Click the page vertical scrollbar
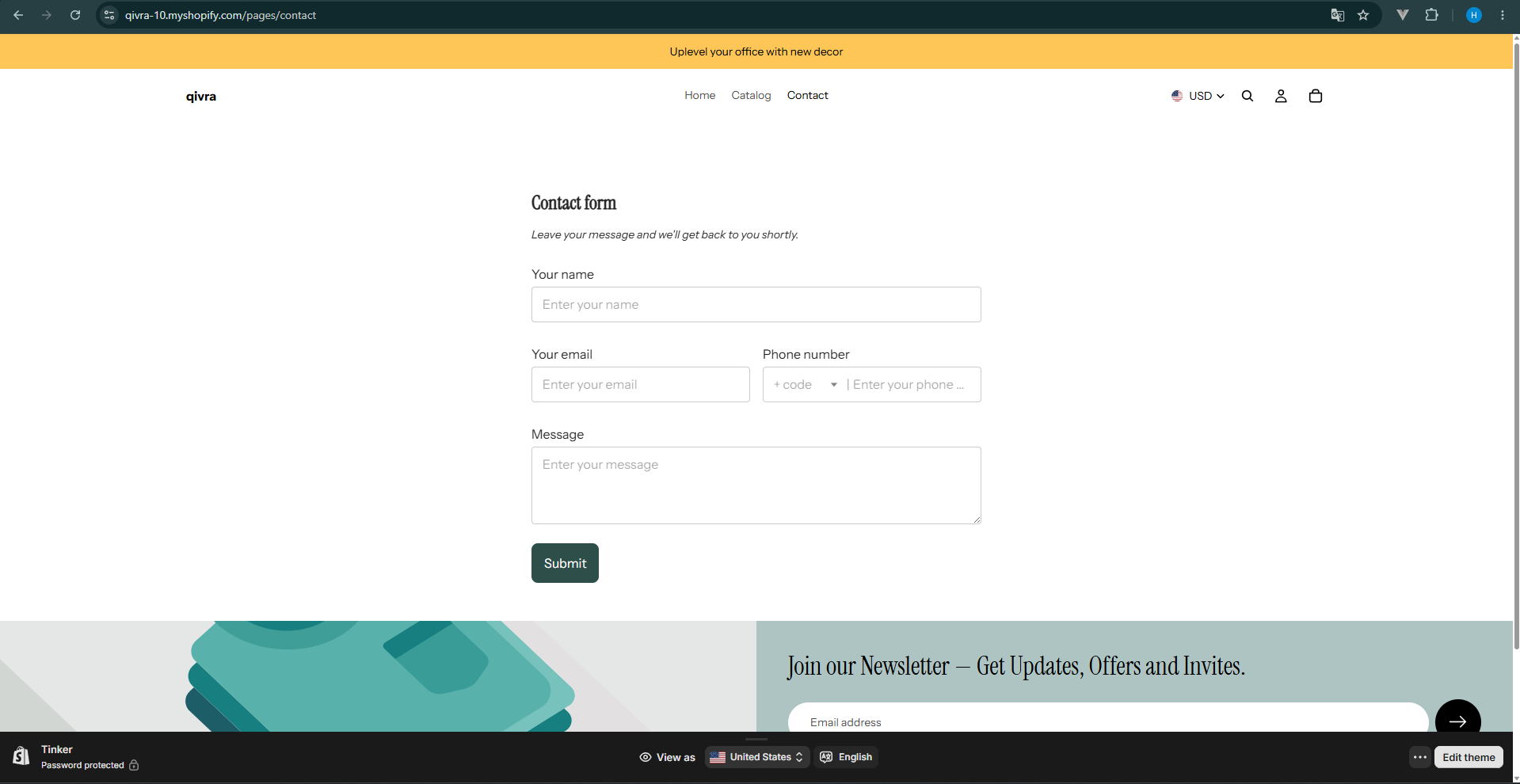 (1516, 344)
